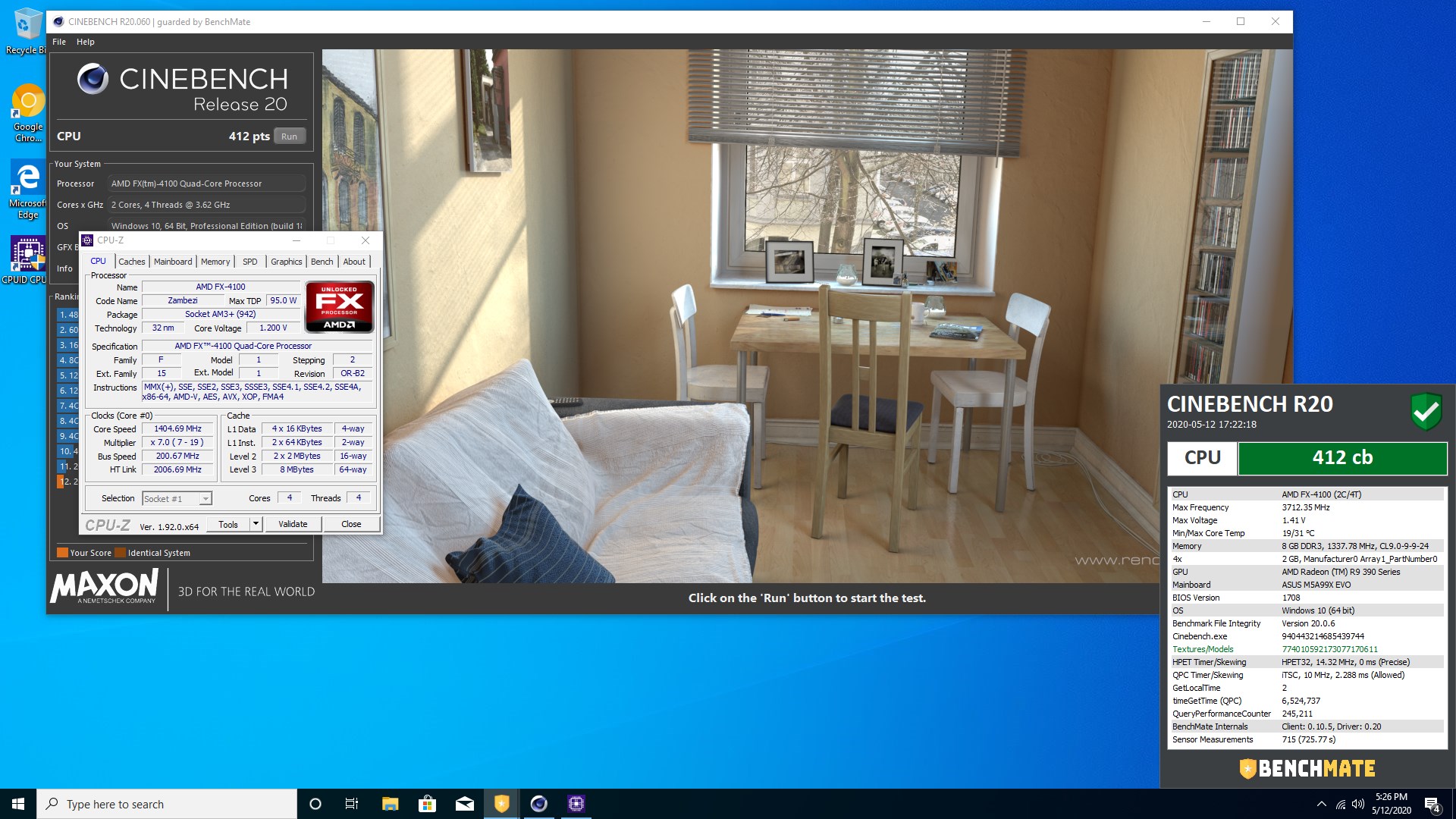This screenshot has width=1456, height=819.
Task: Click the Identical System legend swatch
Action: pos(120,553)
